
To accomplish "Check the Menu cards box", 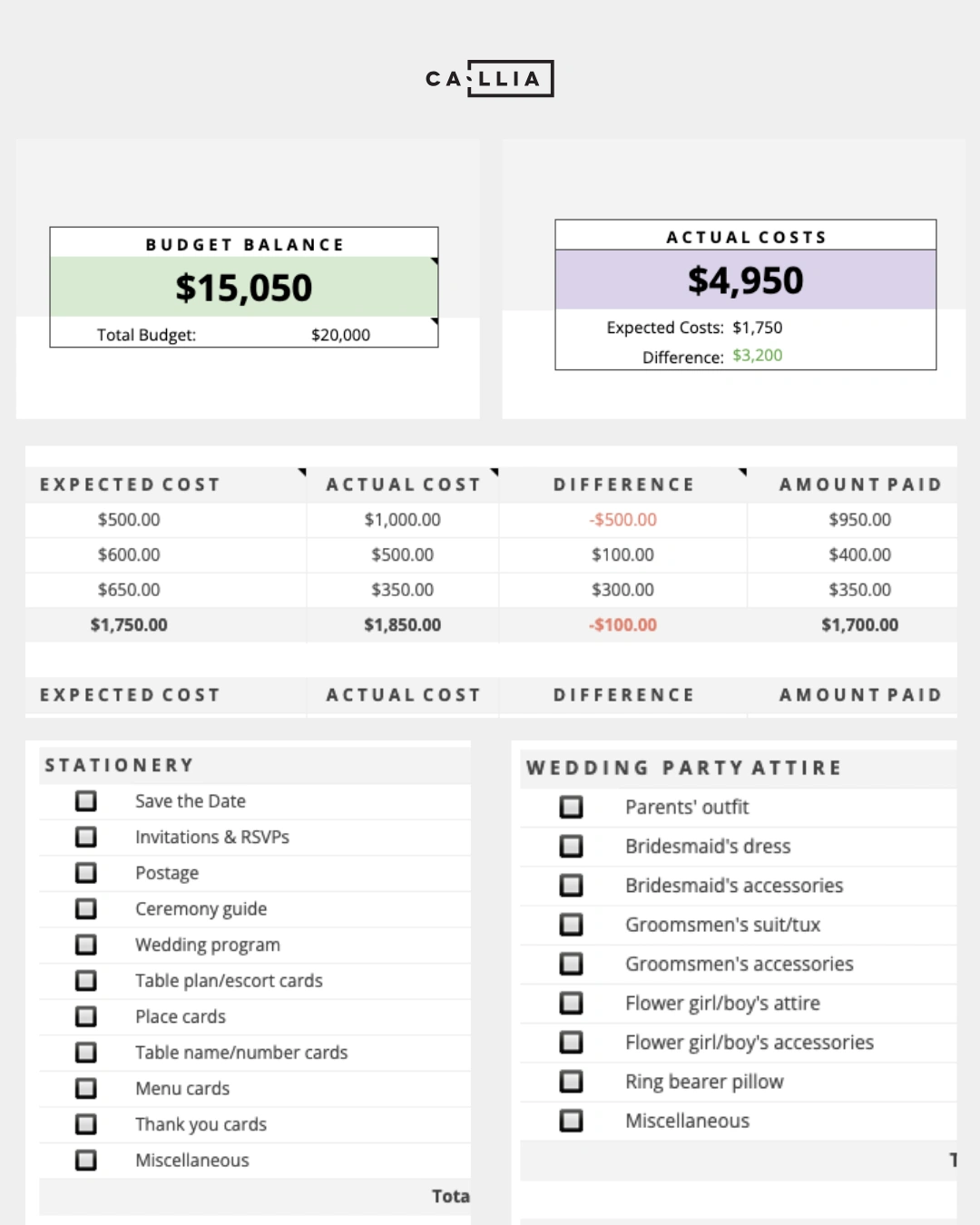I will coord(86,1088).
